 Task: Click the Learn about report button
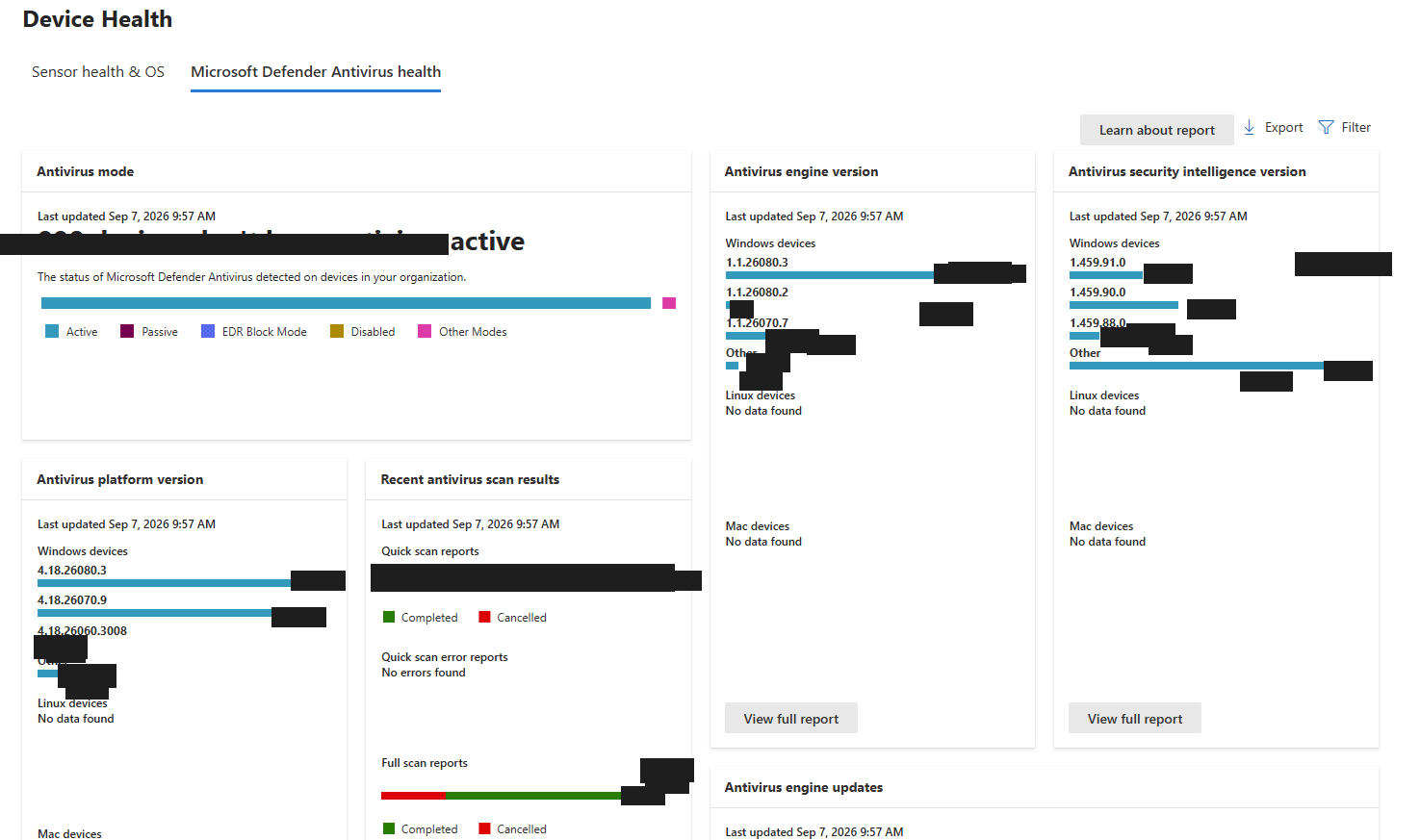(x=1157, y=130)
